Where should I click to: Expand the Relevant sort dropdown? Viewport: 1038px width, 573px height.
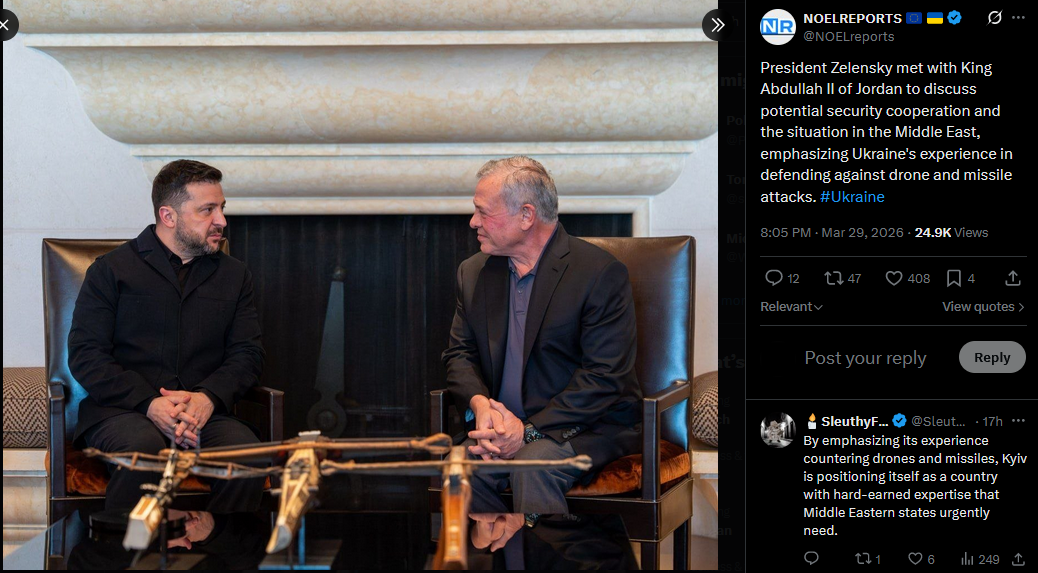(x=791, y=306)
